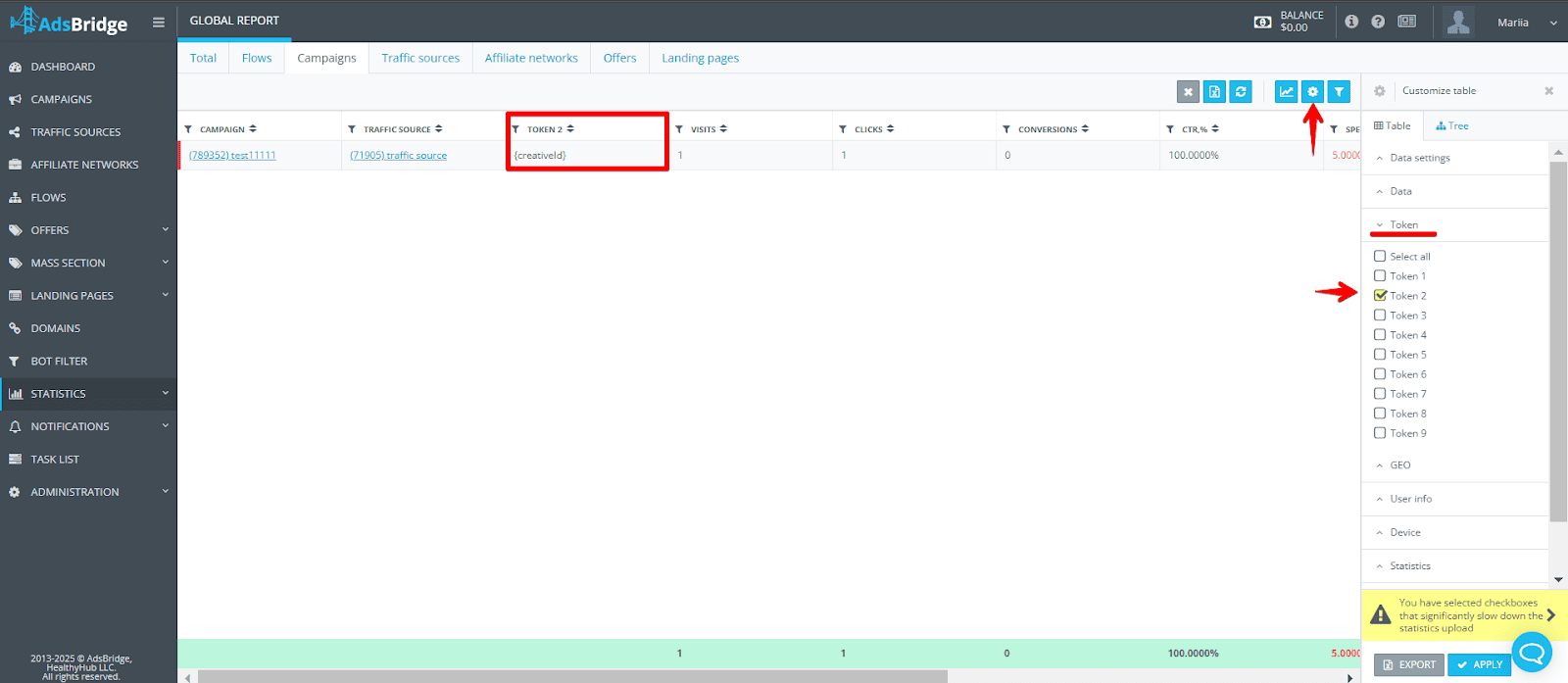
Task: Sort the Clicks column using its arrows
Action: pos(890,128)
